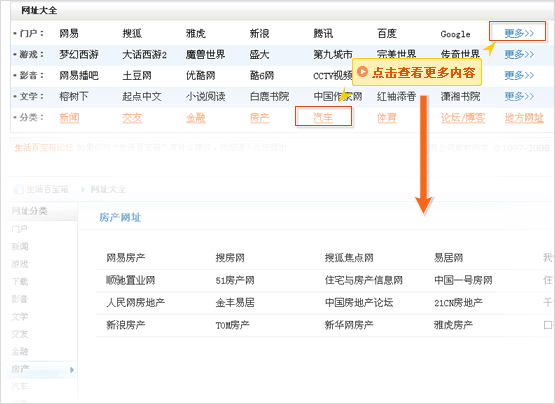Click 更多>> in the 影音 row
The width and height of the screenshot is (555, 404).
pyautogui.click(x=519, y=75)
